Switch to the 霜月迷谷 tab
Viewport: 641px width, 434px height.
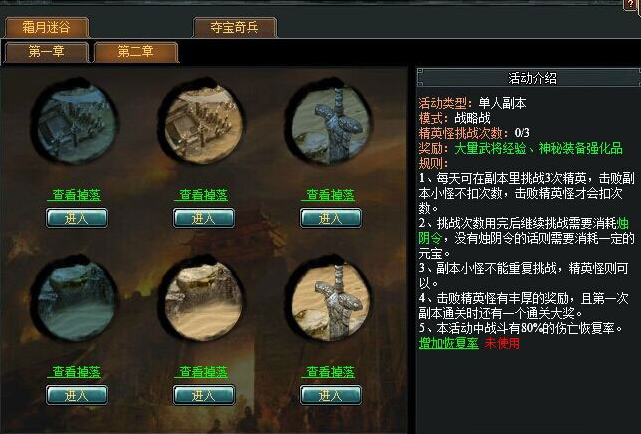[x=47, y=27]
